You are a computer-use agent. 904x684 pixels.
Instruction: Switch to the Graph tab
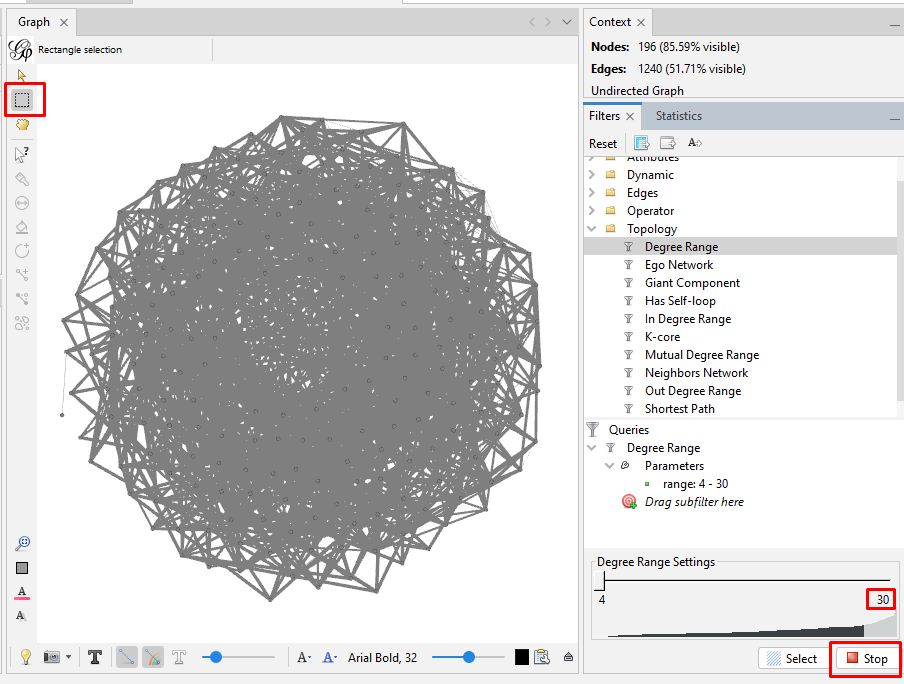point(34,22)
